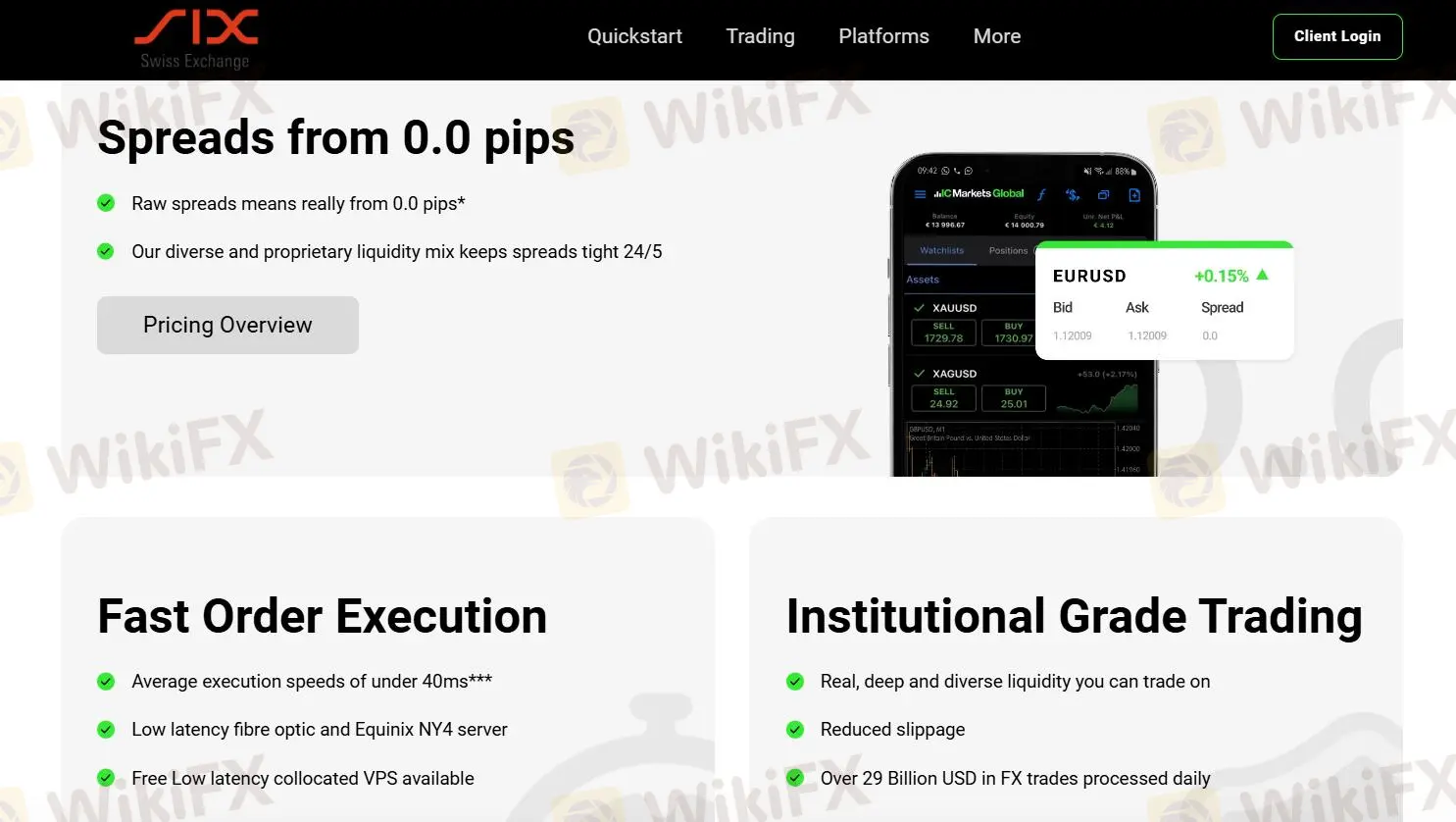Click the checkmark next to XAUUSD asset

point(919,308)
